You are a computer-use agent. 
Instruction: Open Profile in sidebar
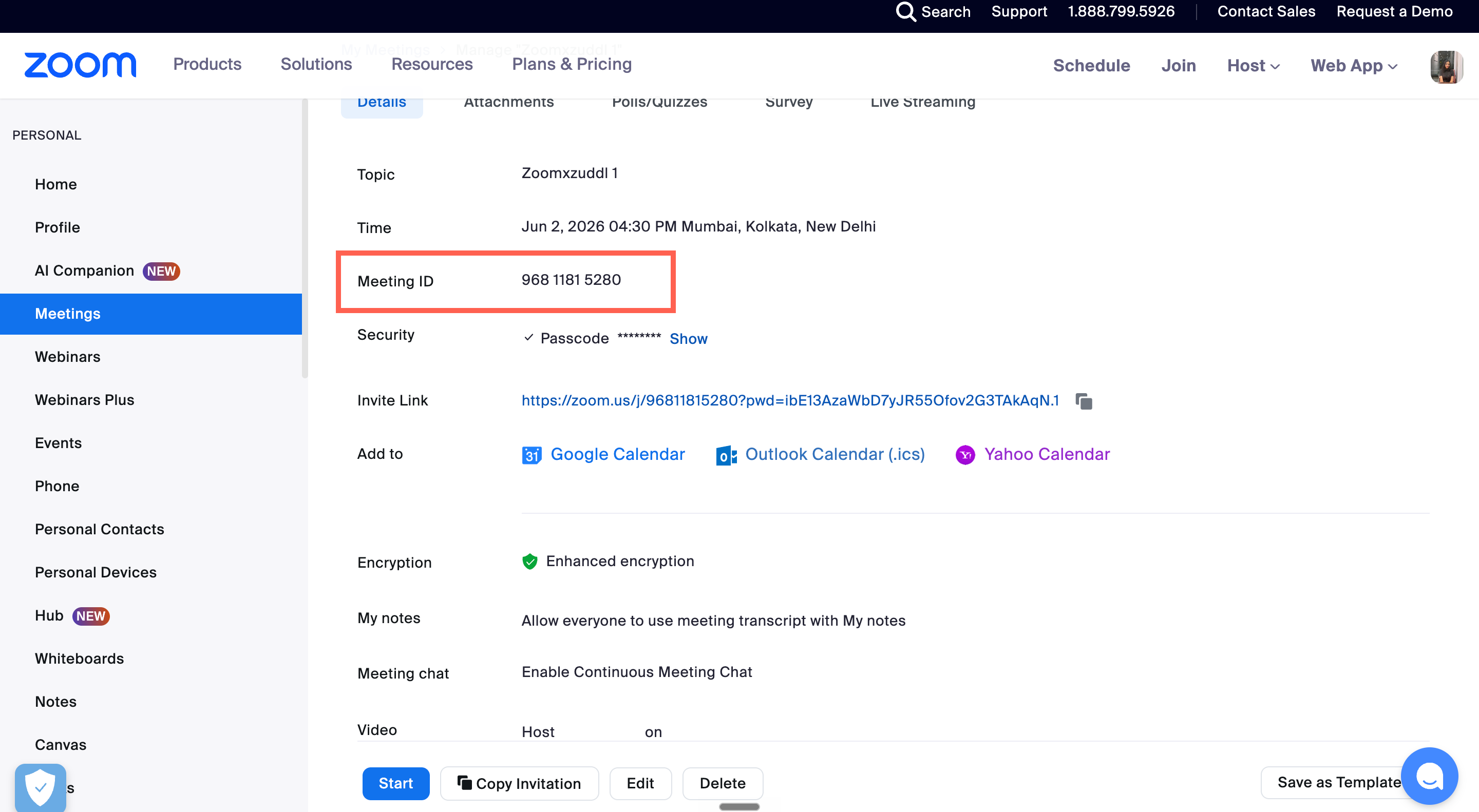(x=58, y=227)
